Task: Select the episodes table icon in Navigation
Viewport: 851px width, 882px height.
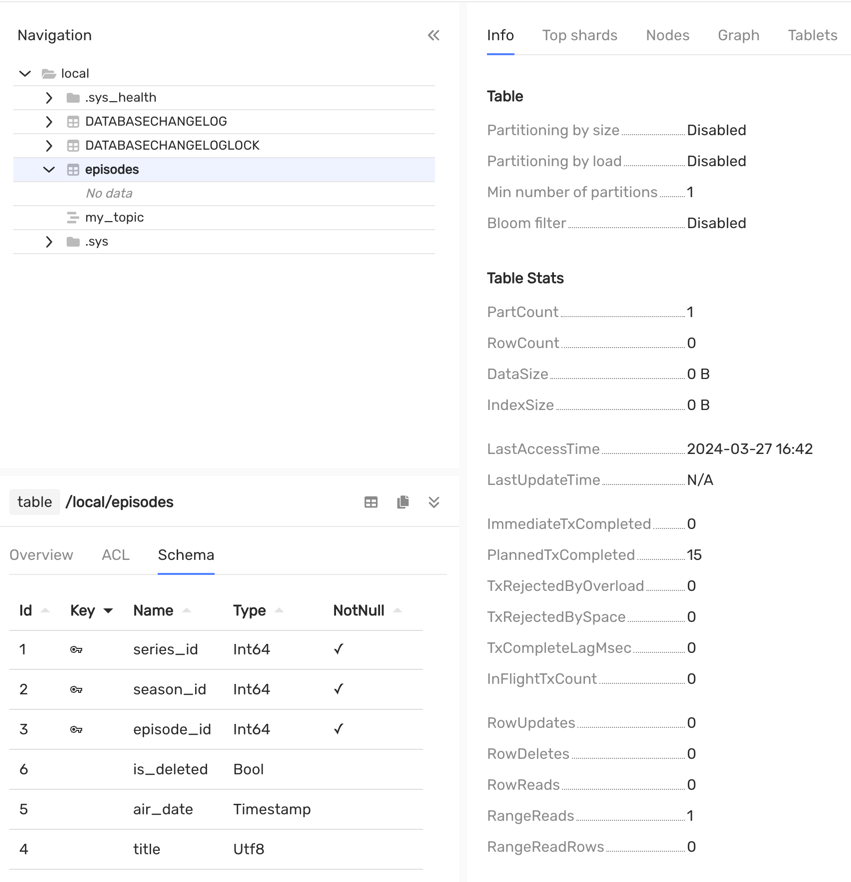Action: pyautogui.click(x=70, y=169)
